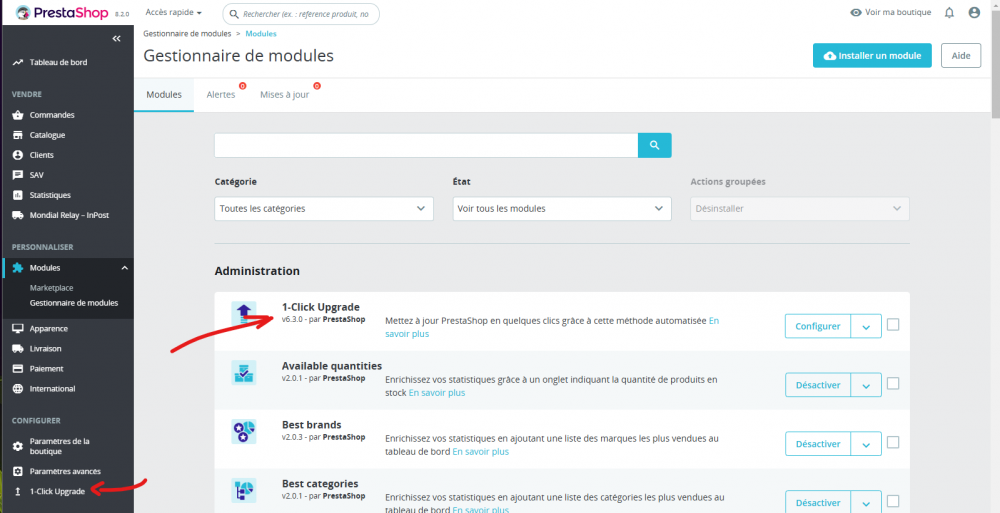Click the Modules breadcrumb link

261,34
